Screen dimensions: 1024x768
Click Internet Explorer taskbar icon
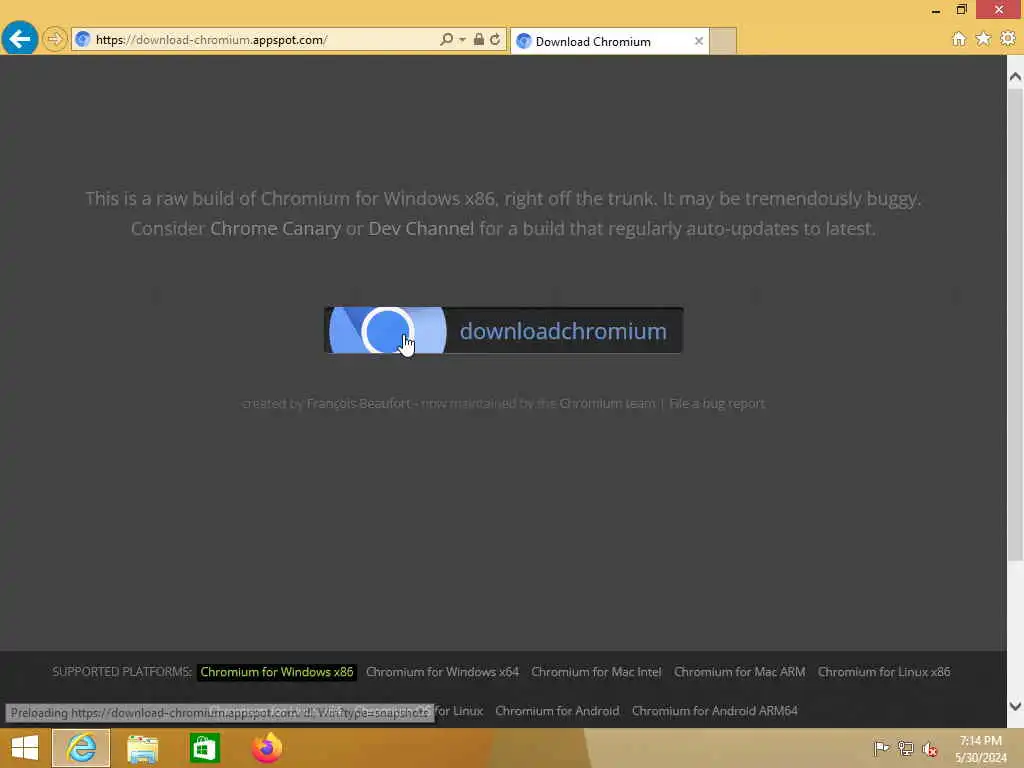pyautogui.click(x=81, y=748)
